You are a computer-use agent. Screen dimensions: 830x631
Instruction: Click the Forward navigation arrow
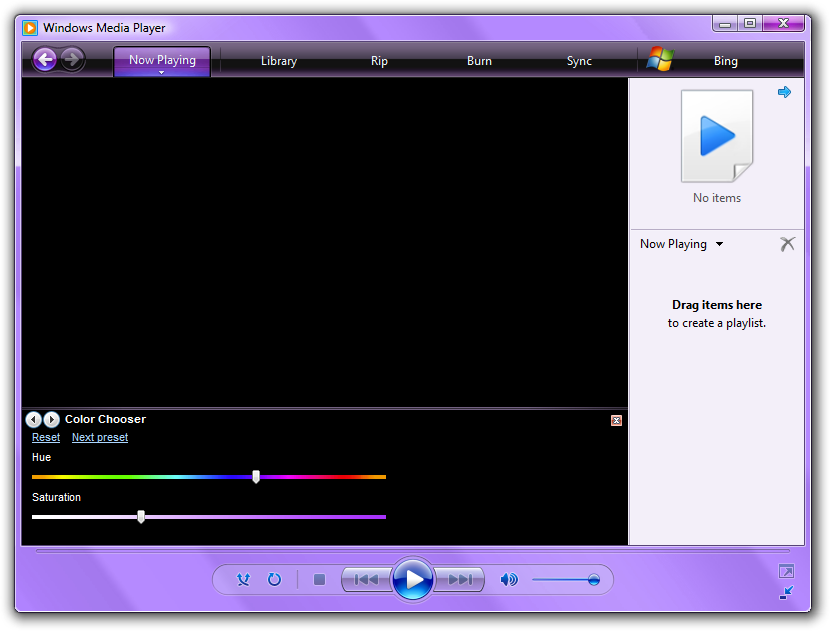(71, 60)
